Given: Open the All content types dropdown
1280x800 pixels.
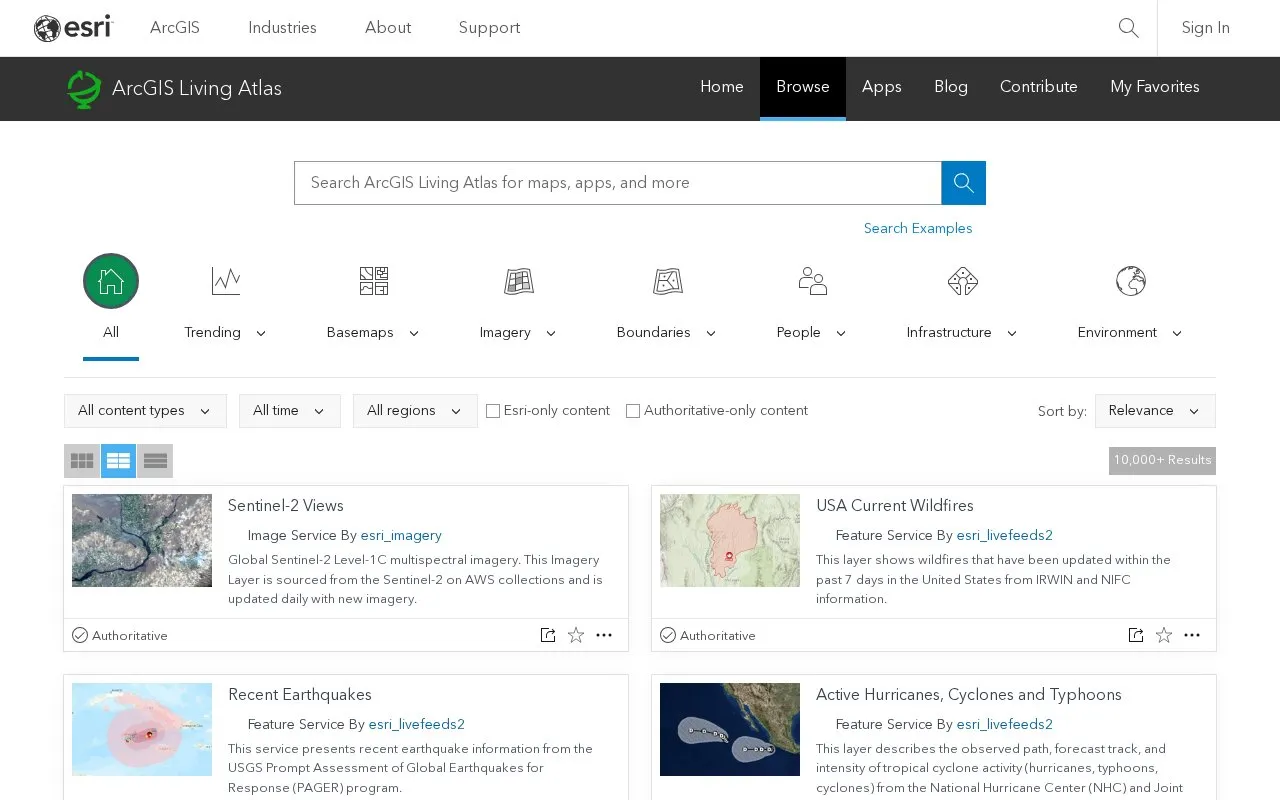Looking at the screenshot, I should click(145, 411).
